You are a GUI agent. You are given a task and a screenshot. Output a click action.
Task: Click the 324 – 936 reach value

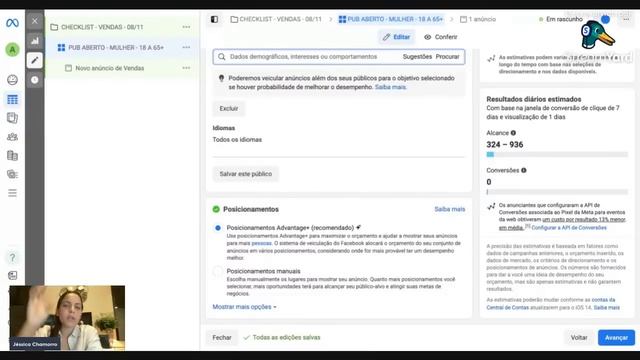click(x=504, y=144)
